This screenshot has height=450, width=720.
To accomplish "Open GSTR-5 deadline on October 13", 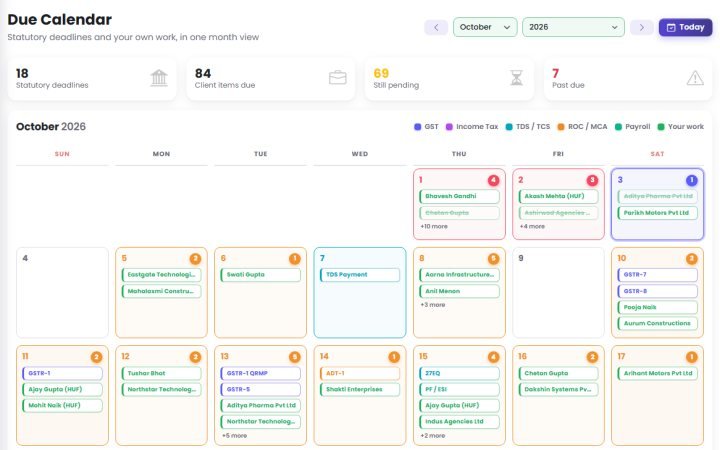I will click(260, 389).
